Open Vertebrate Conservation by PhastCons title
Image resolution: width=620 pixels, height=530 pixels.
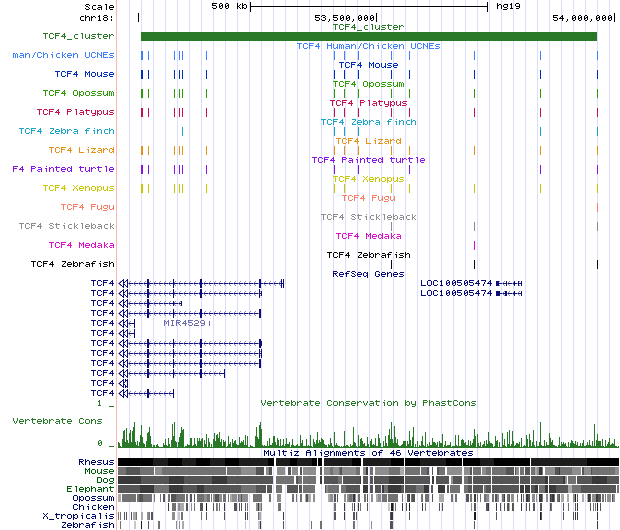pyautogui.click(x=368, y=403)
